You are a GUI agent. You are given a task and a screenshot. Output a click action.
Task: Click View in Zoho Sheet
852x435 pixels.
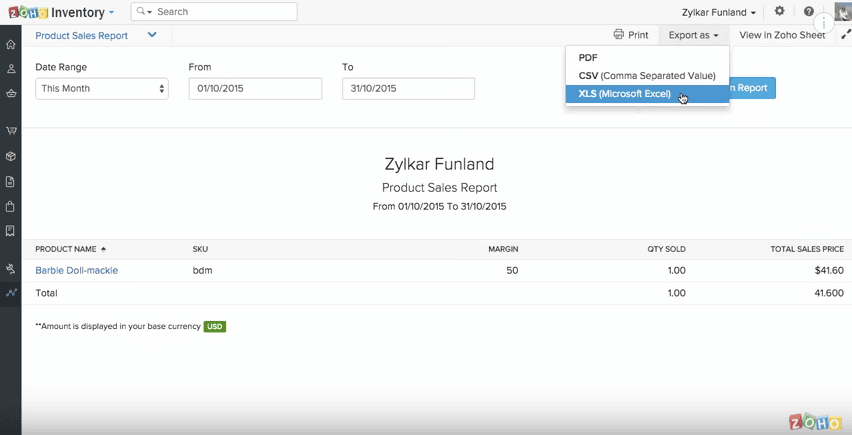coord(782,35)
